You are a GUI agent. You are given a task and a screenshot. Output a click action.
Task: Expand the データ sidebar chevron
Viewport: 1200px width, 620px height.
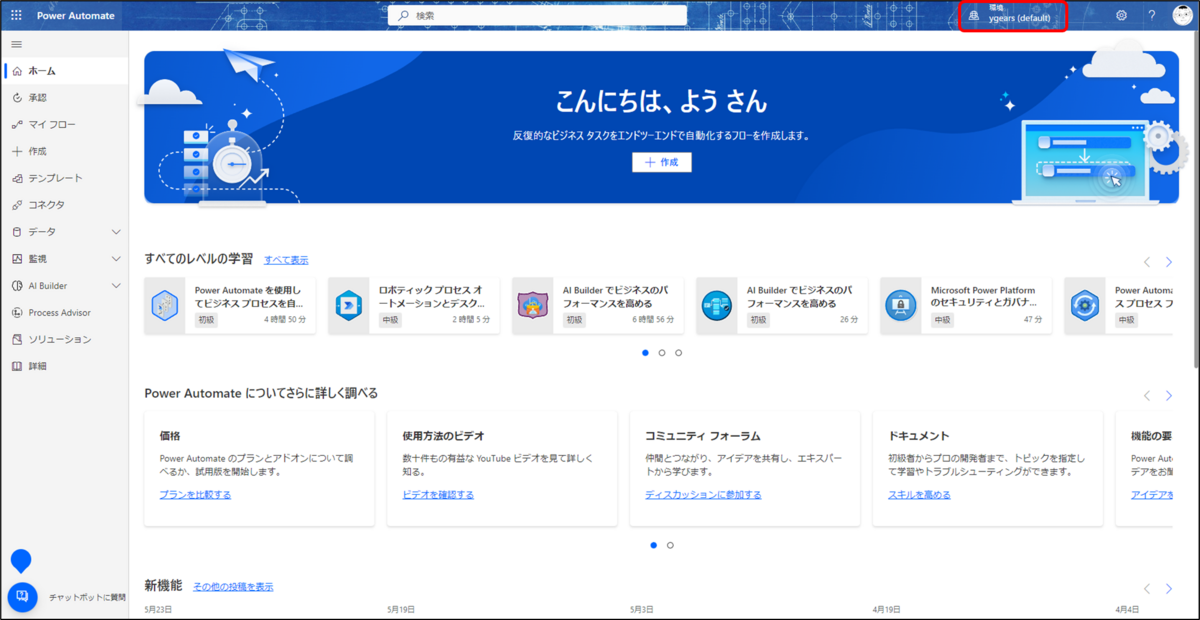[x=116, y=232]
